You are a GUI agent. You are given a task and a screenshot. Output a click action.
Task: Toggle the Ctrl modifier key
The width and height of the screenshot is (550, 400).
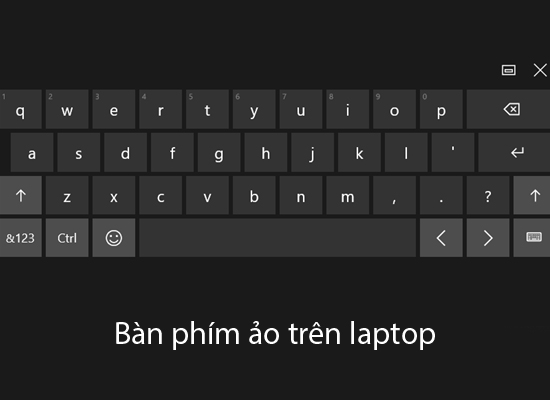pyautogui.click(x=67, y=238)
